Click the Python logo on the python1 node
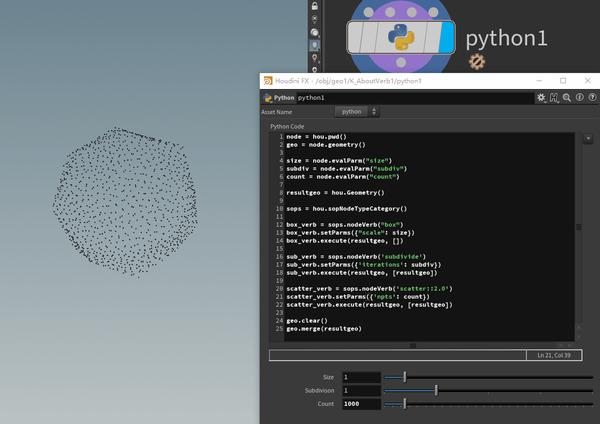This screenshot has height=424, width=600. coord(400,37)
